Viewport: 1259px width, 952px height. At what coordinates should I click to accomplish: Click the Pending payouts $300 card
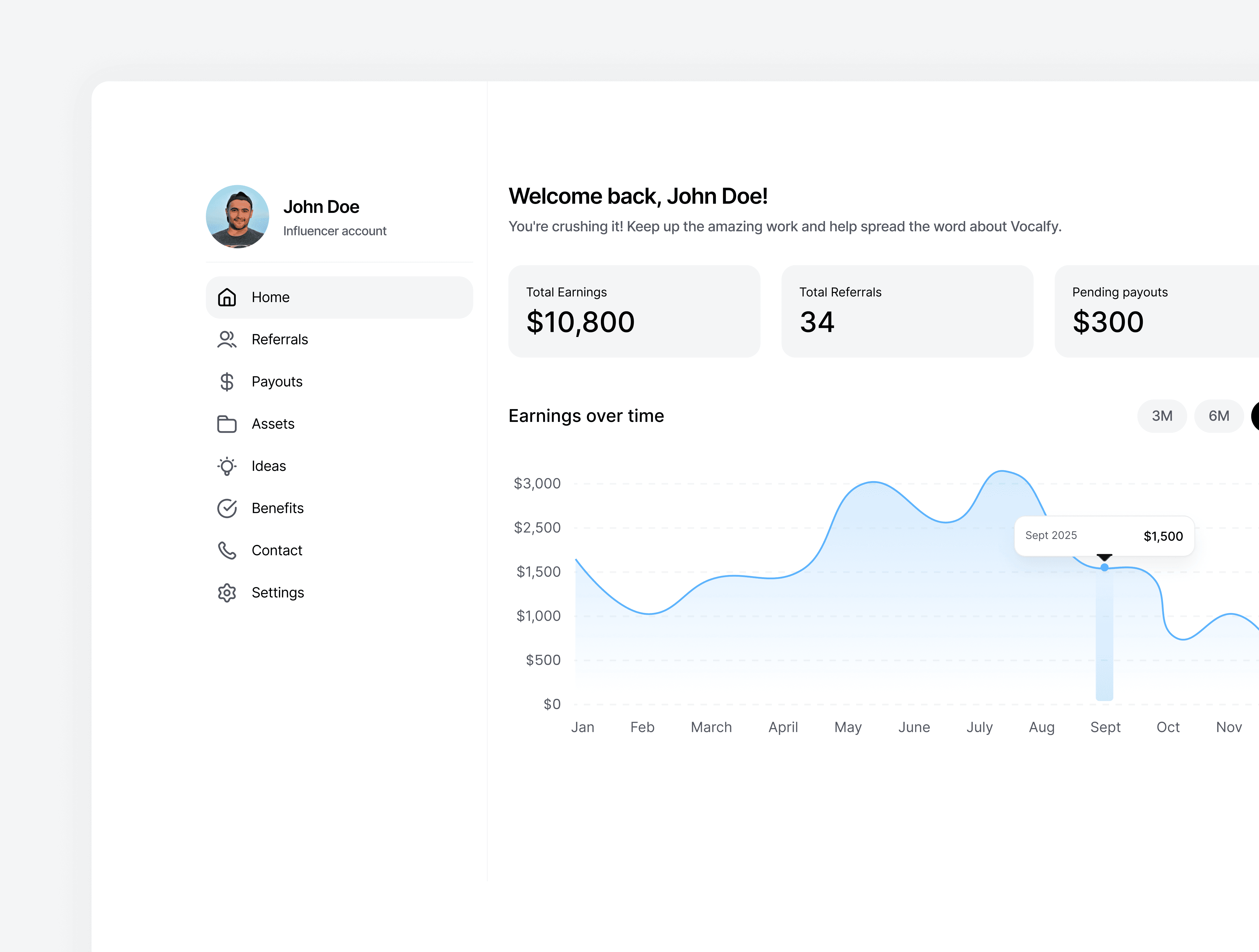[x=1155, y=311]
